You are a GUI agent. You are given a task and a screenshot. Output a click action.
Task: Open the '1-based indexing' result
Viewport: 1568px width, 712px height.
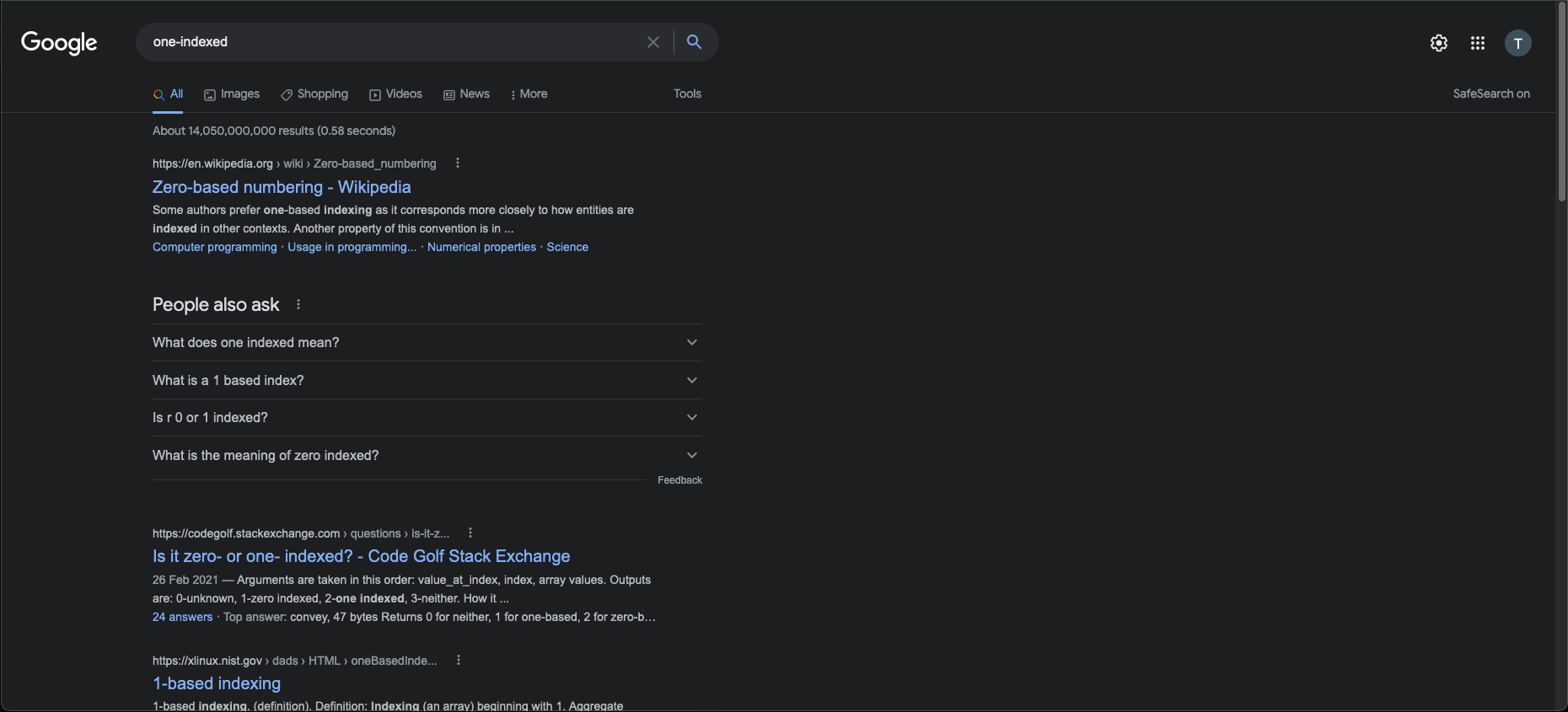217,683
